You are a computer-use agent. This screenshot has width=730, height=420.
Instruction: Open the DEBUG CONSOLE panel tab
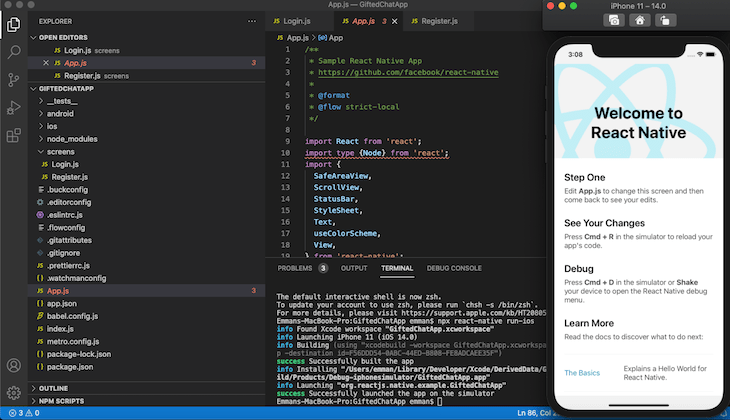(454, 268)
